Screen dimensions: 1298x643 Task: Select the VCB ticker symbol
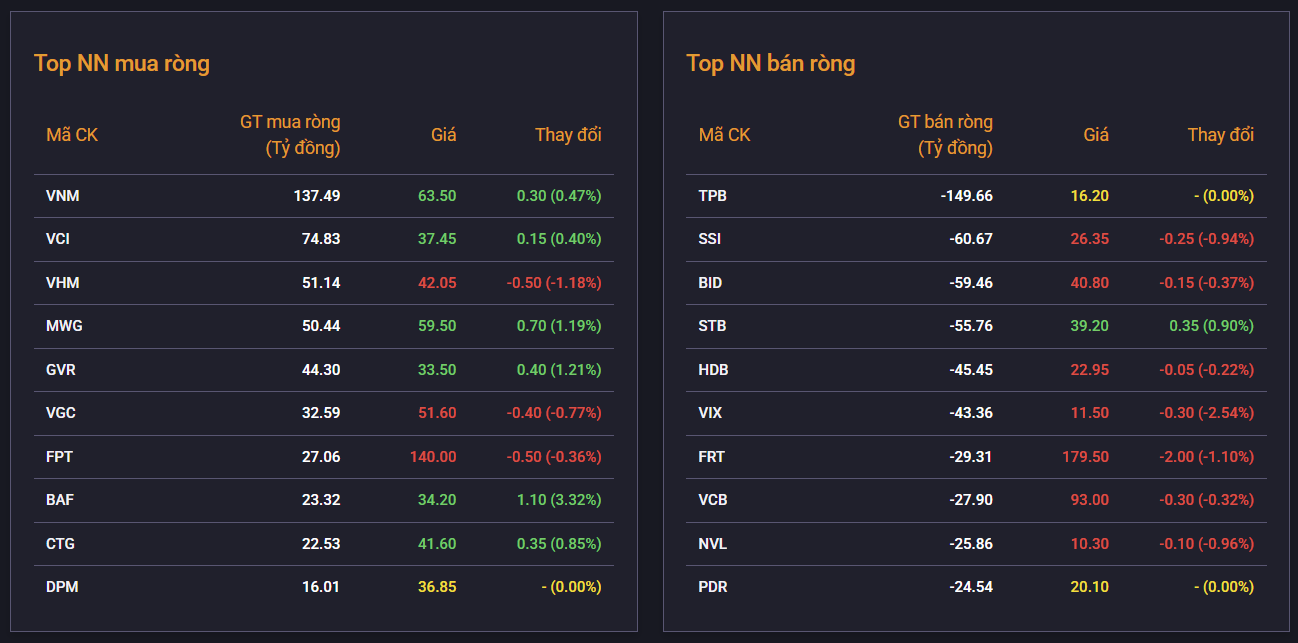pos(713,500)
